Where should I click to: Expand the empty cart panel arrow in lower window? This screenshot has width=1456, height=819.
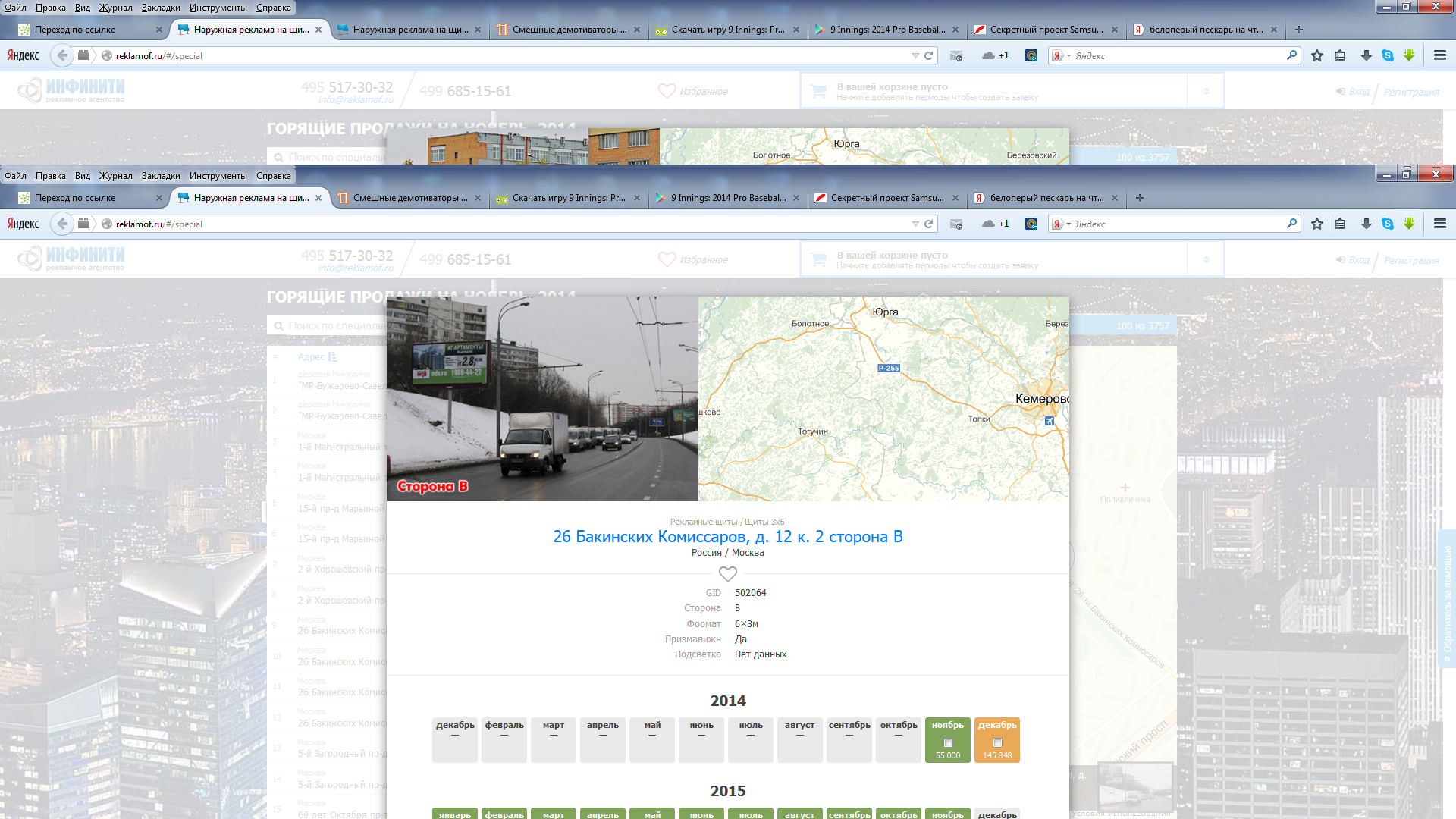1206,260
